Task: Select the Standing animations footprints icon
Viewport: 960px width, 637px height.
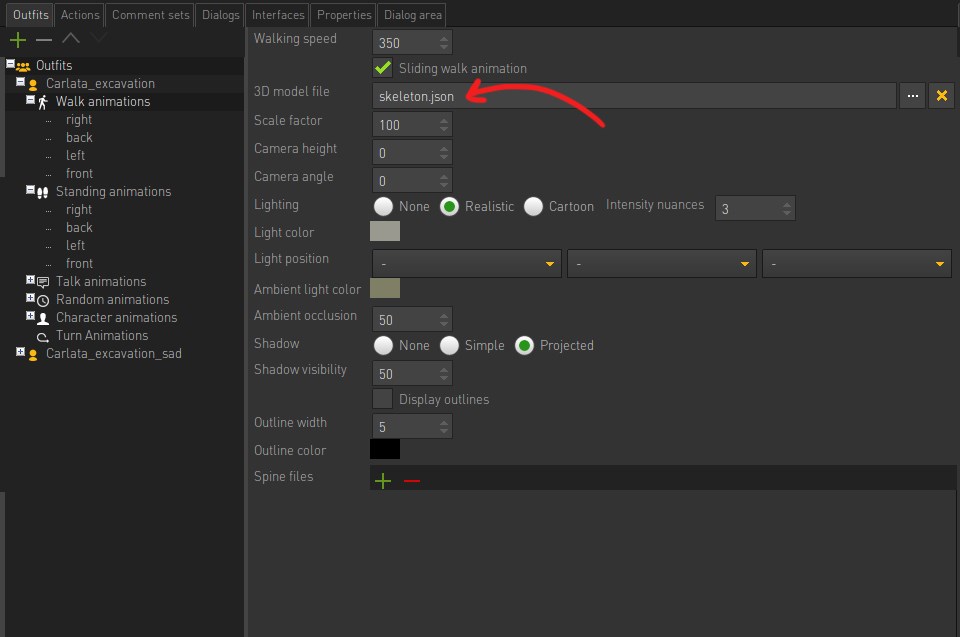Action: (42, 192)
